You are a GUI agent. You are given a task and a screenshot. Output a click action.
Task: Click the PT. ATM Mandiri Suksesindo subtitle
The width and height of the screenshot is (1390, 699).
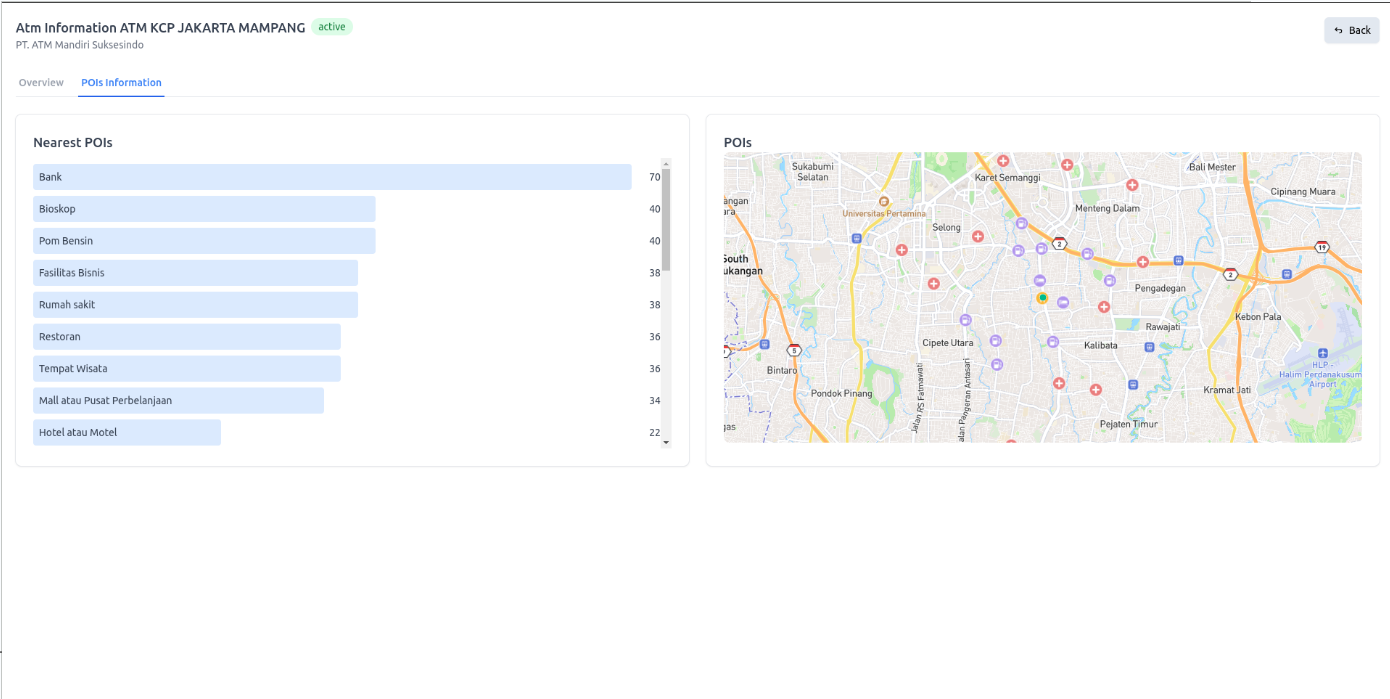coord(80,45)
